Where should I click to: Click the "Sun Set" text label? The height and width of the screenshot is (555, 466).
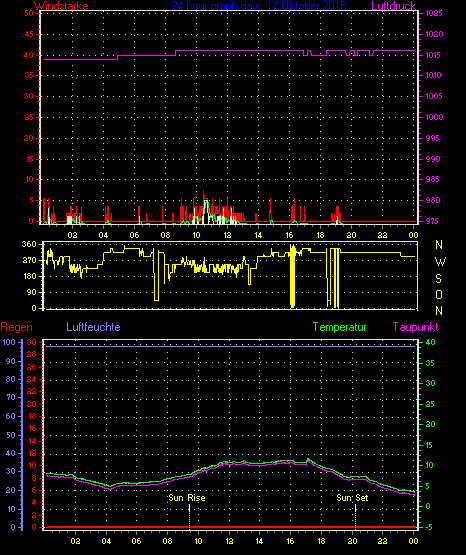(352, 498)
